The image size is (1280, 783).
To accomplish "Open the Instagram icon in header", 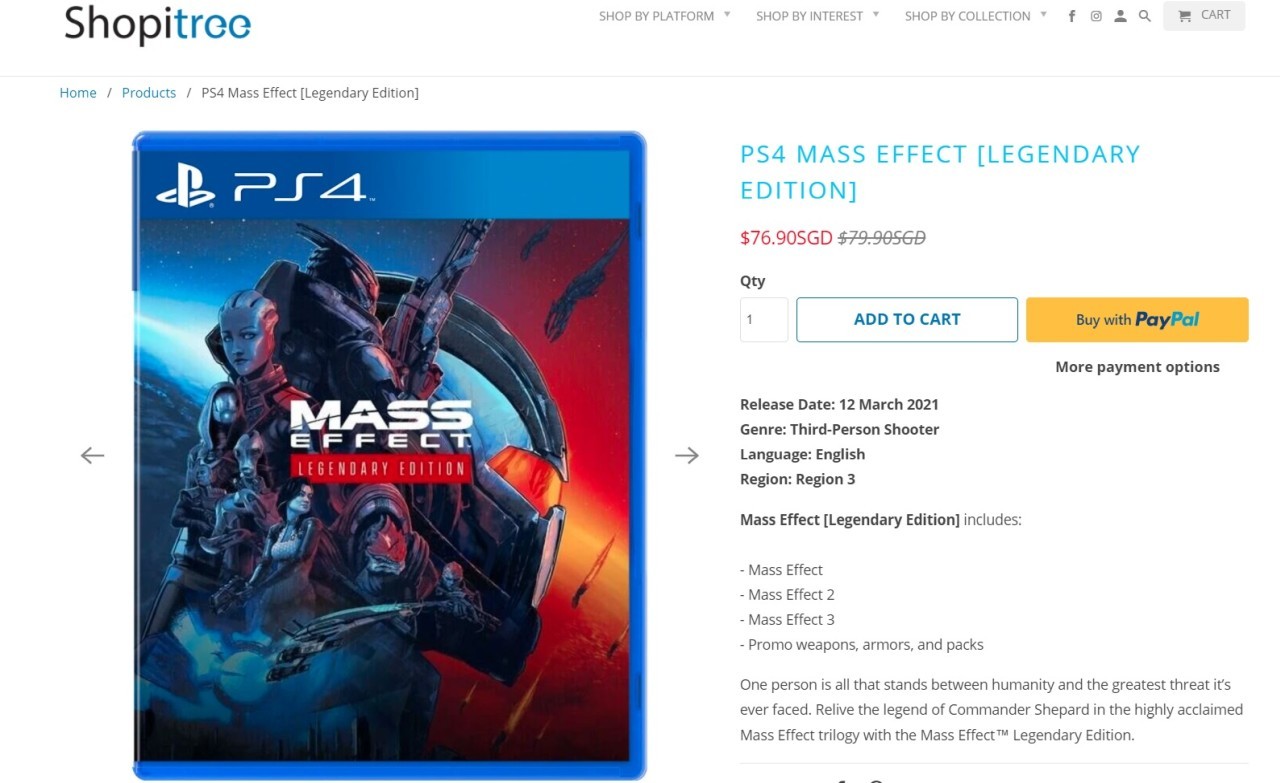I will (x=1096, y=16).
